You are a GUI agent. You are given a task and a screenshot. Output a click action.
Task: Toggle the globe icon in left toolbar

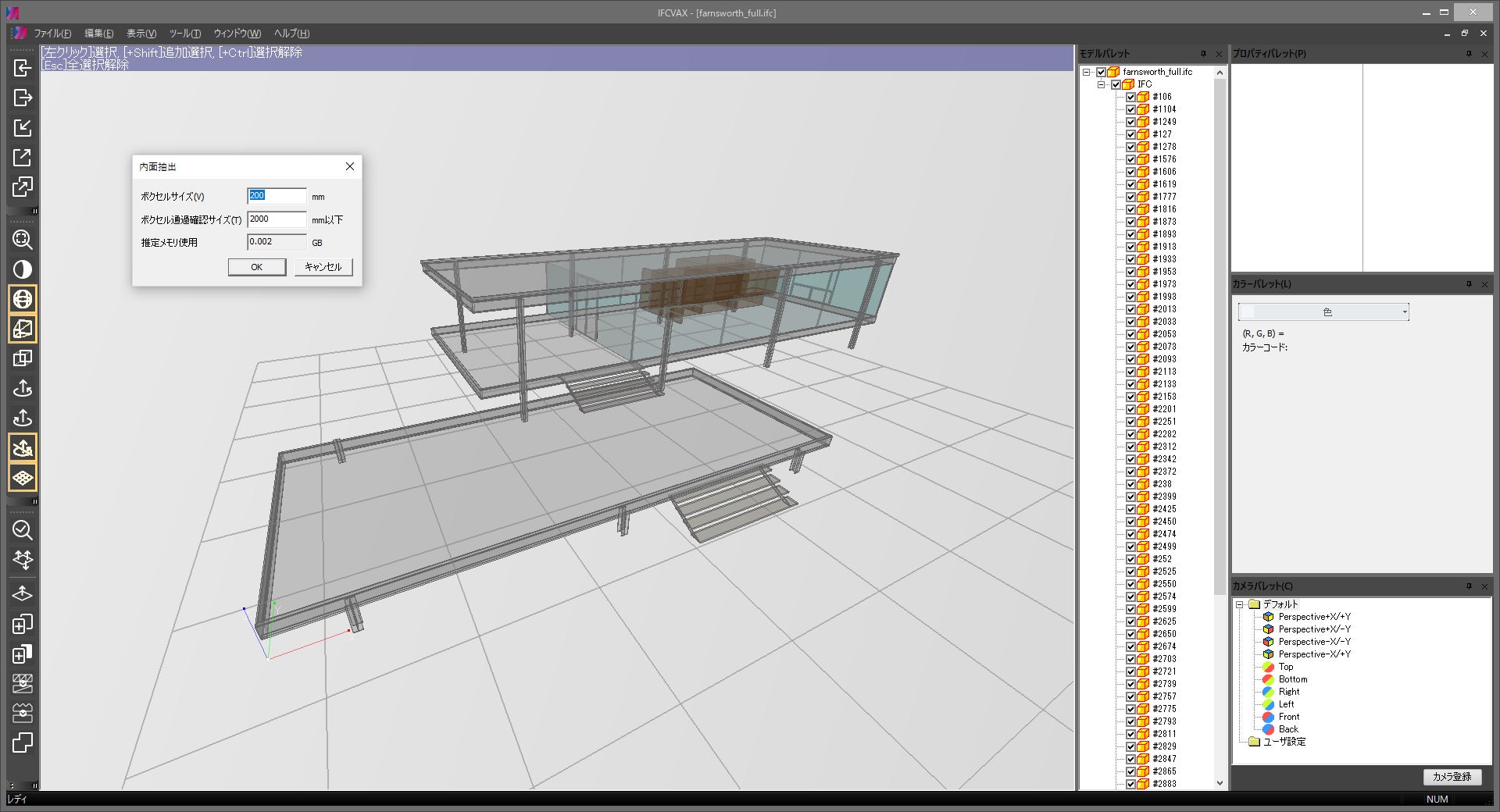(x=23, y=299)
